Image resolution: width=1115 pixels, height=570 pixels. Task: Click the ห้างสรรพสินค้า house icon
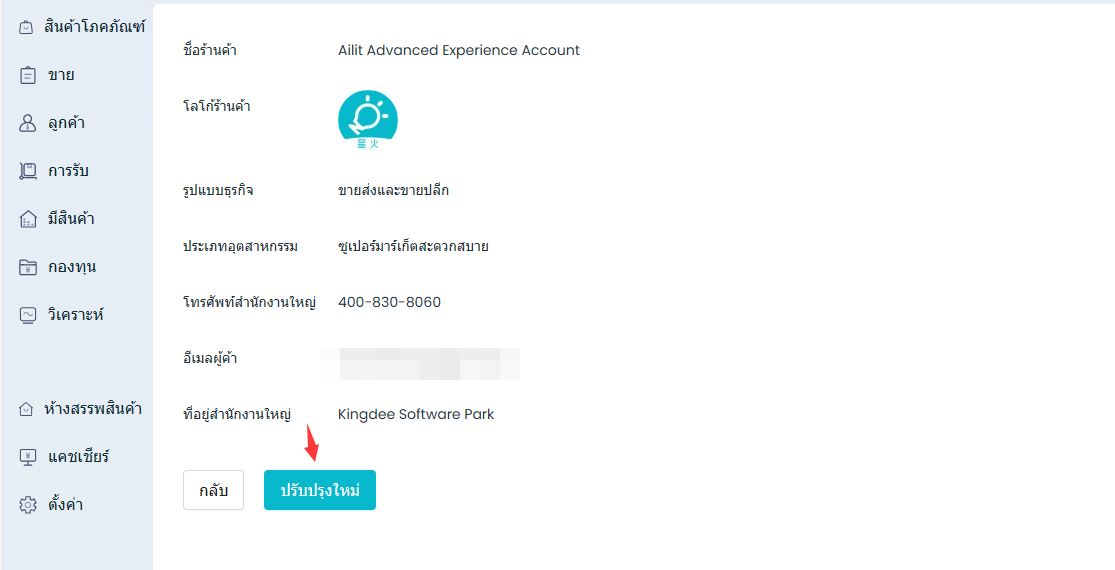coord(27,409)
